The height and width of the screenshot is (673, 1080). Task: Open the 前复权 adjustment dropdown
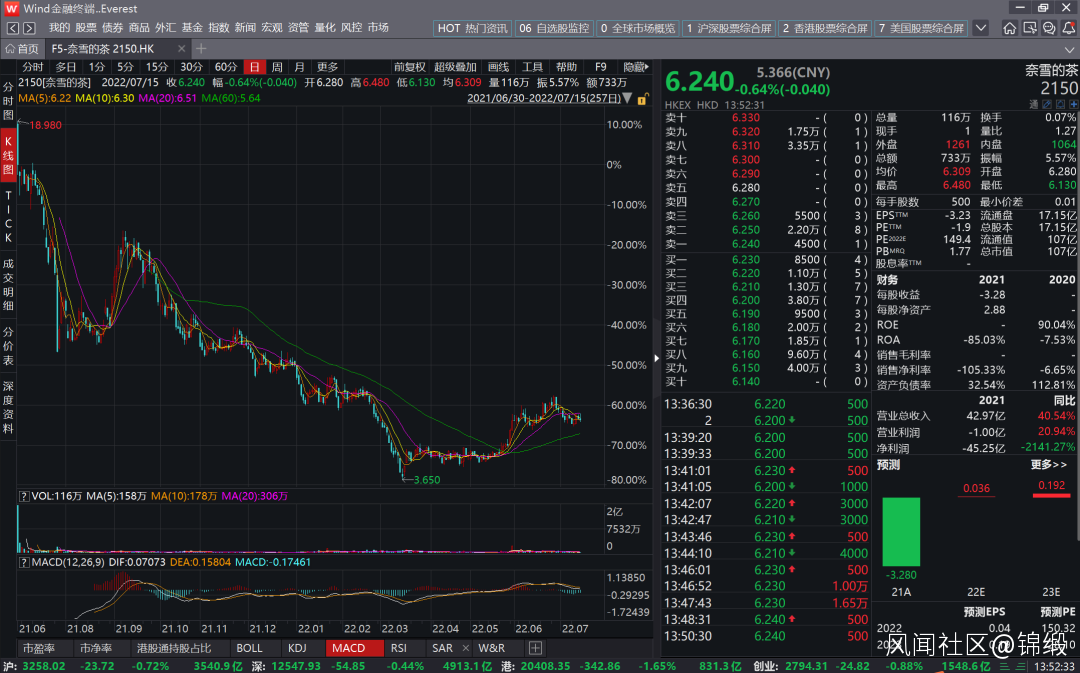coord(410,67)
